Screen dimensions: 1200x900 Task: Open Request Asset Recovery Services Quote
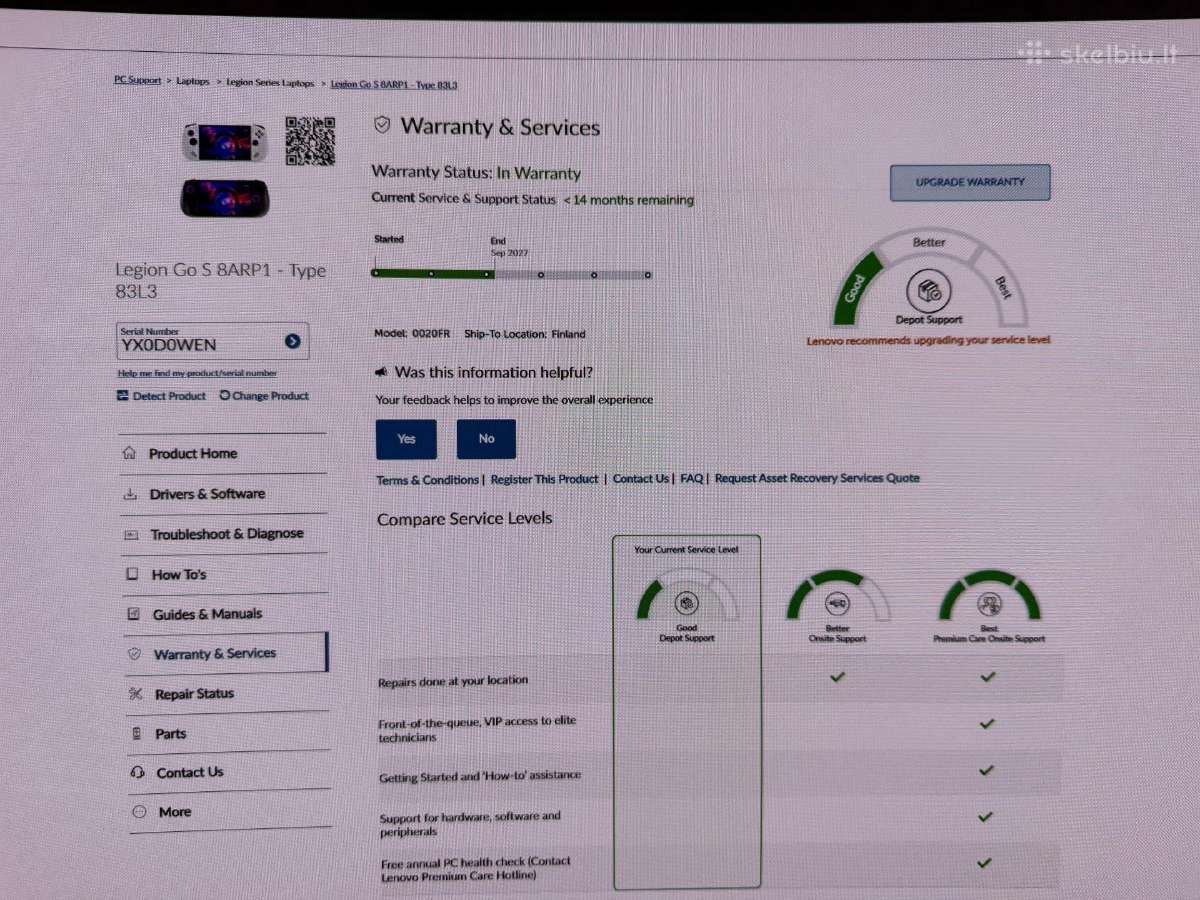[x=817, y=478]
